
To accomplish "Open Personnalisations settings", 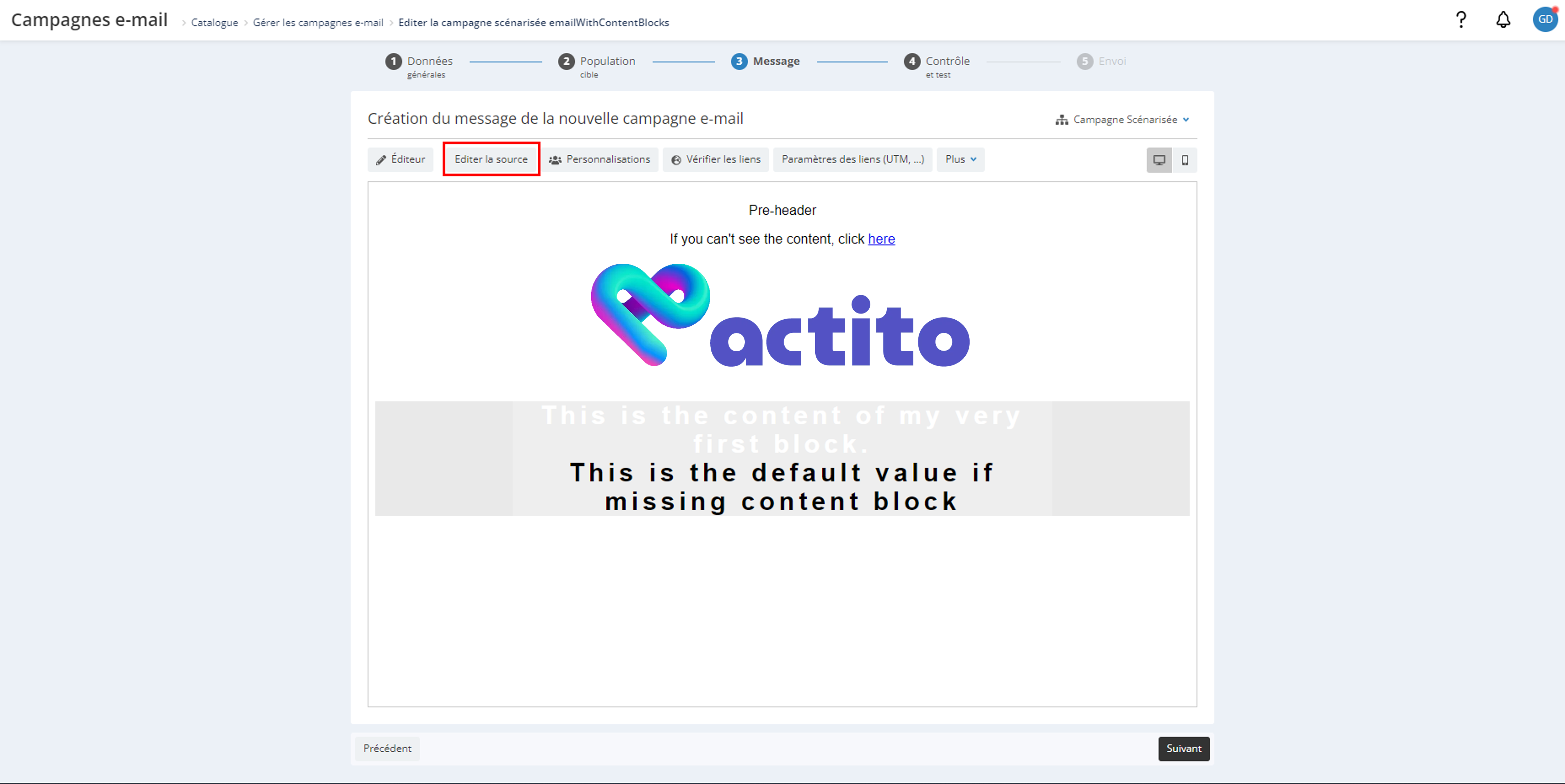I will pyautogui.click(x=600, y=159).
